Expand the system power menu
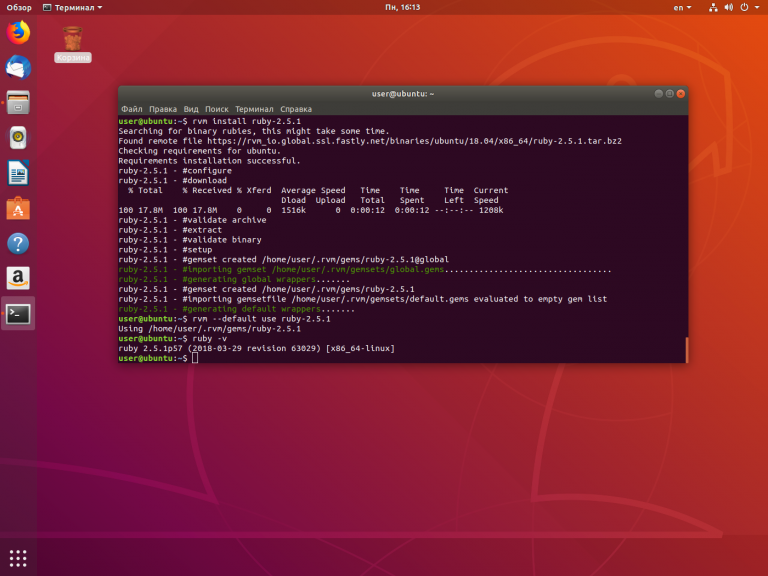Viewport: 768px width, 576px height. click(754, 7)
